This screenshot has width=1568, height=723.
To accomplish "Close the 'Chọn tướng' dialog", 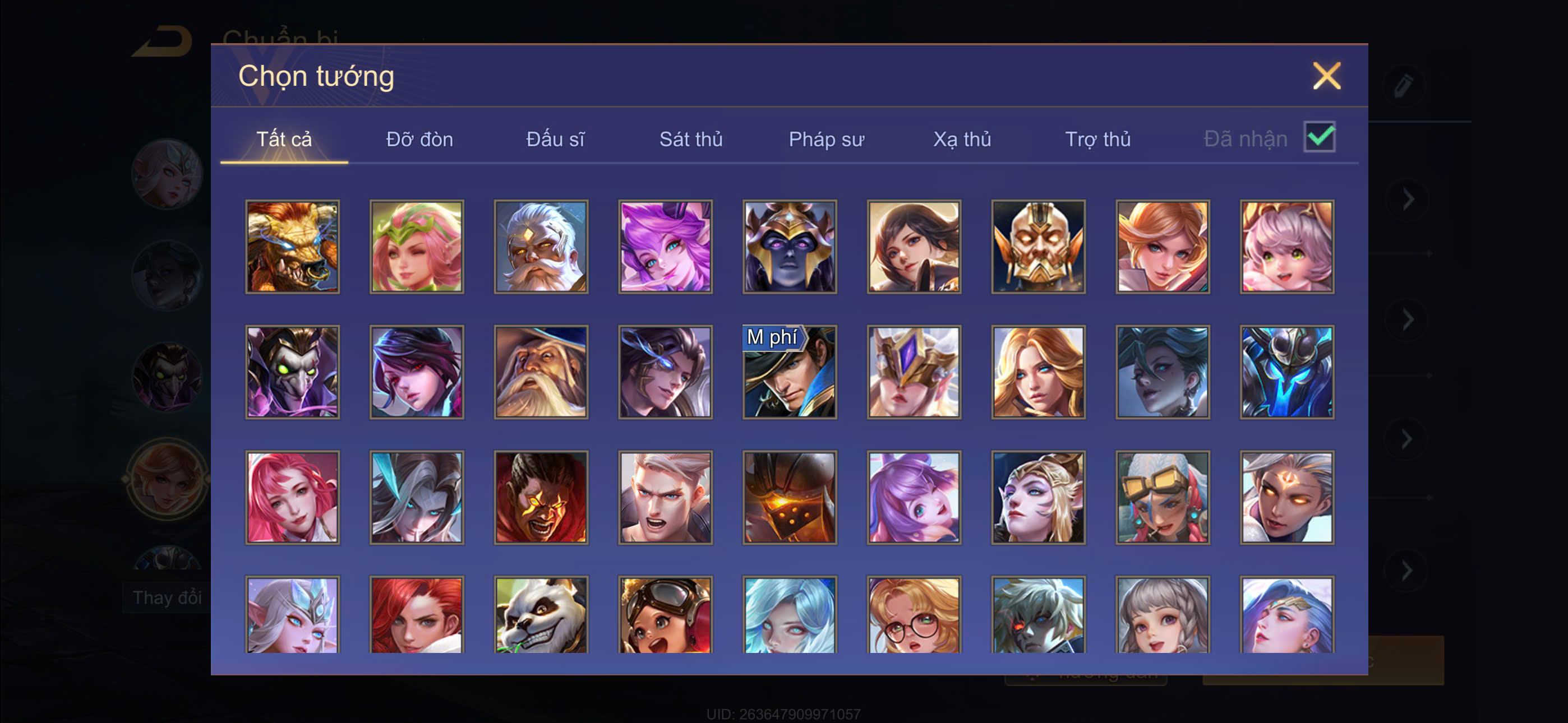I will click(1326, 76).
